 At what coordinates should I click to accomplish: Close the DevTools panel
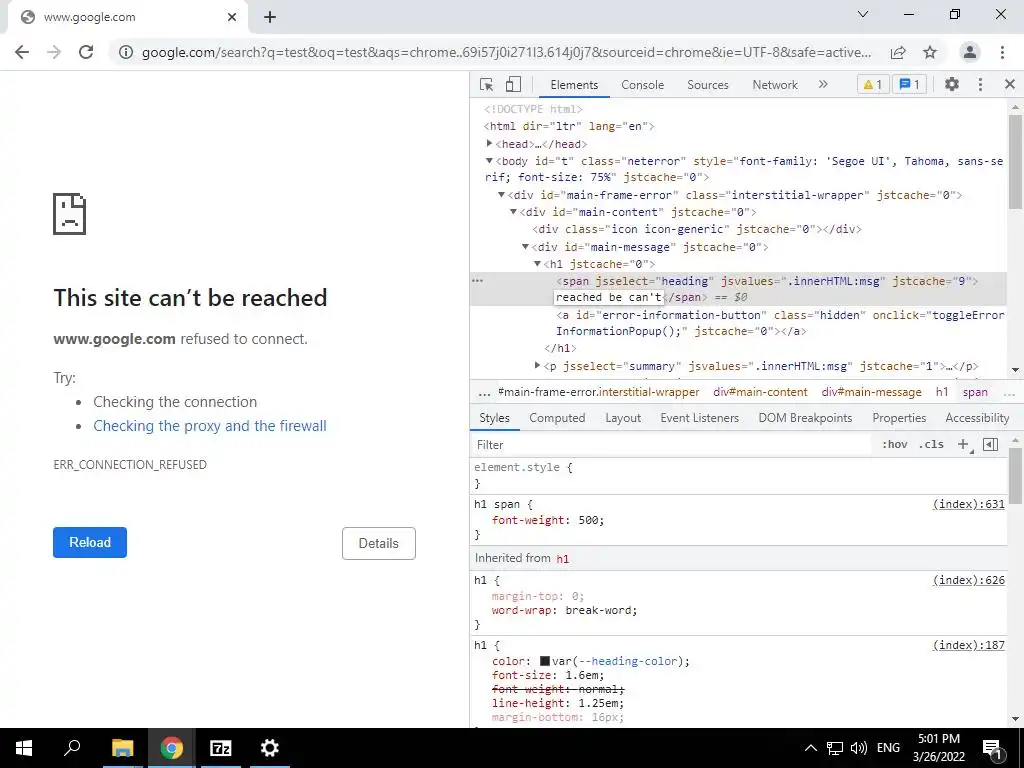(x=1010, y=84)
